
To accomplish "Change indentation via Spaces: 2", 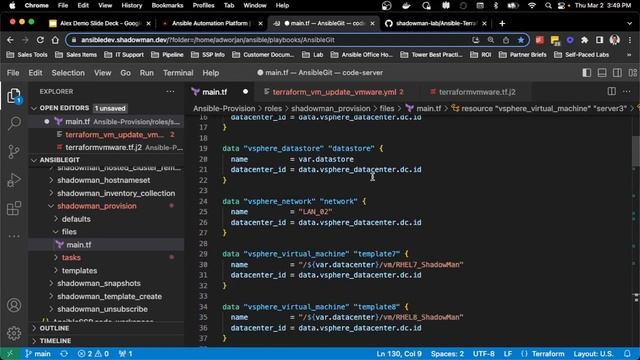I will pyautogui.click(x=447, y=353).
